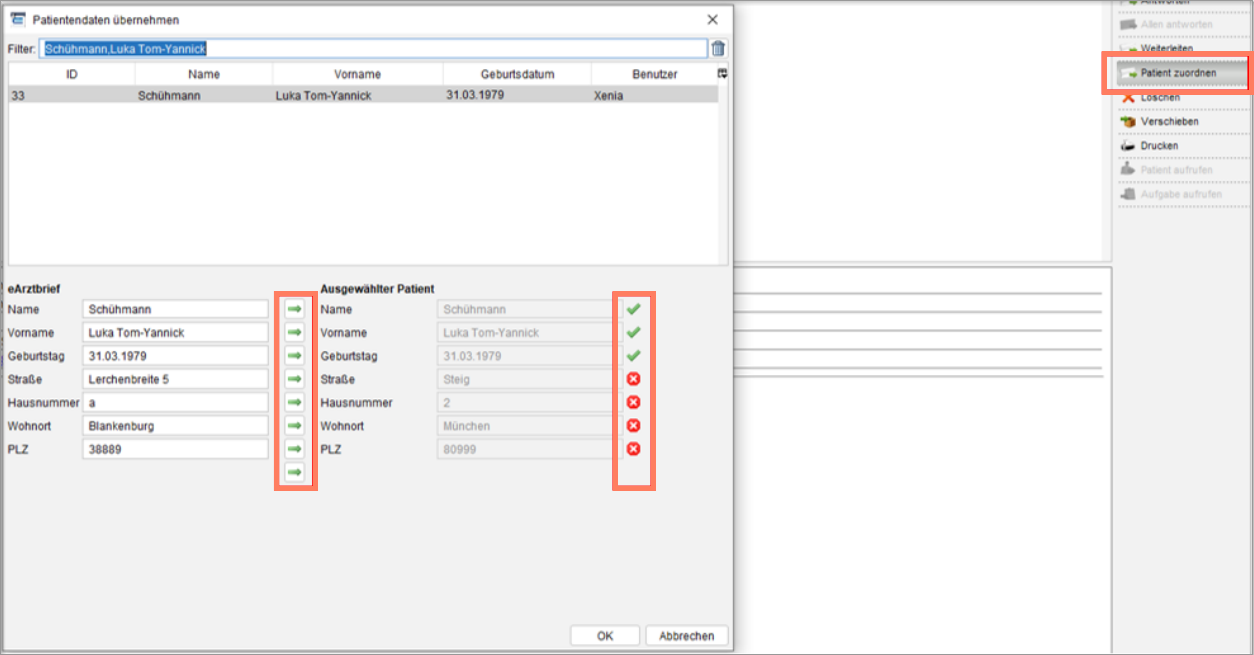Open the table column settings icon

pos(722,74)
